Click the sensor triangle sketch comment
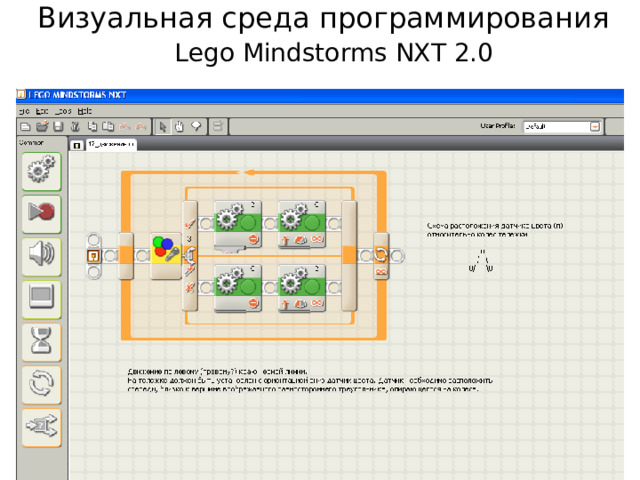The height and width of the screenshot is (480, 640). tap(481, 261)
